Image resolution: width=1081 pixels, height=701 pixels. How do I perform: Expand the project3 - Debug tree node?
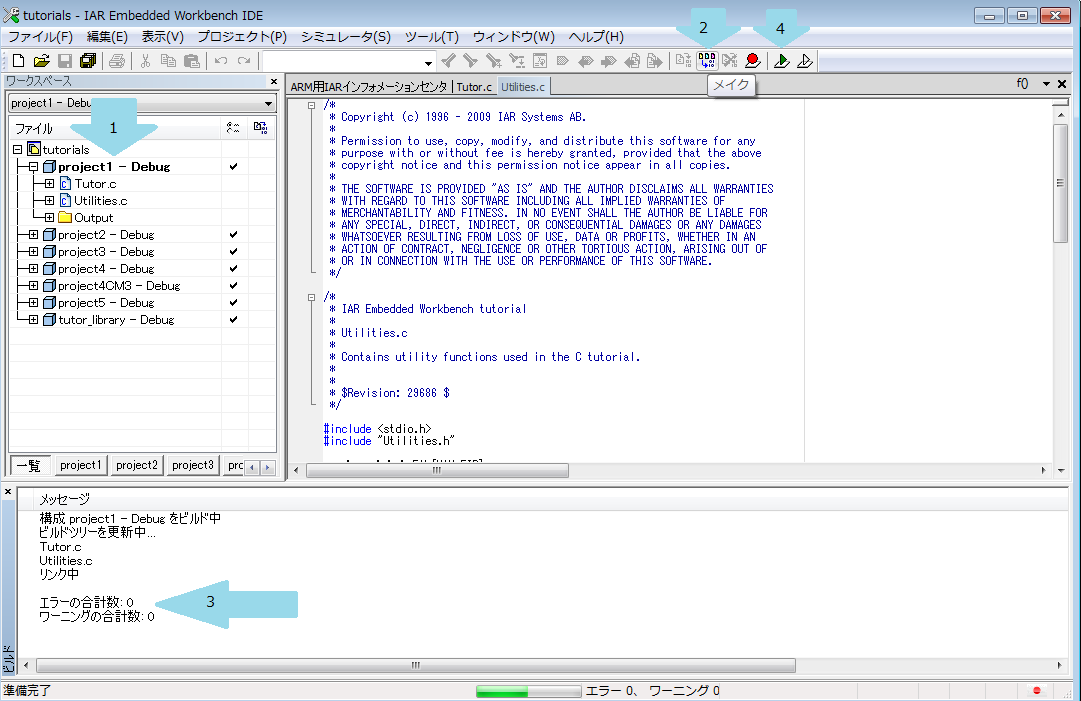pyautogui.click(x=33, y=252)
